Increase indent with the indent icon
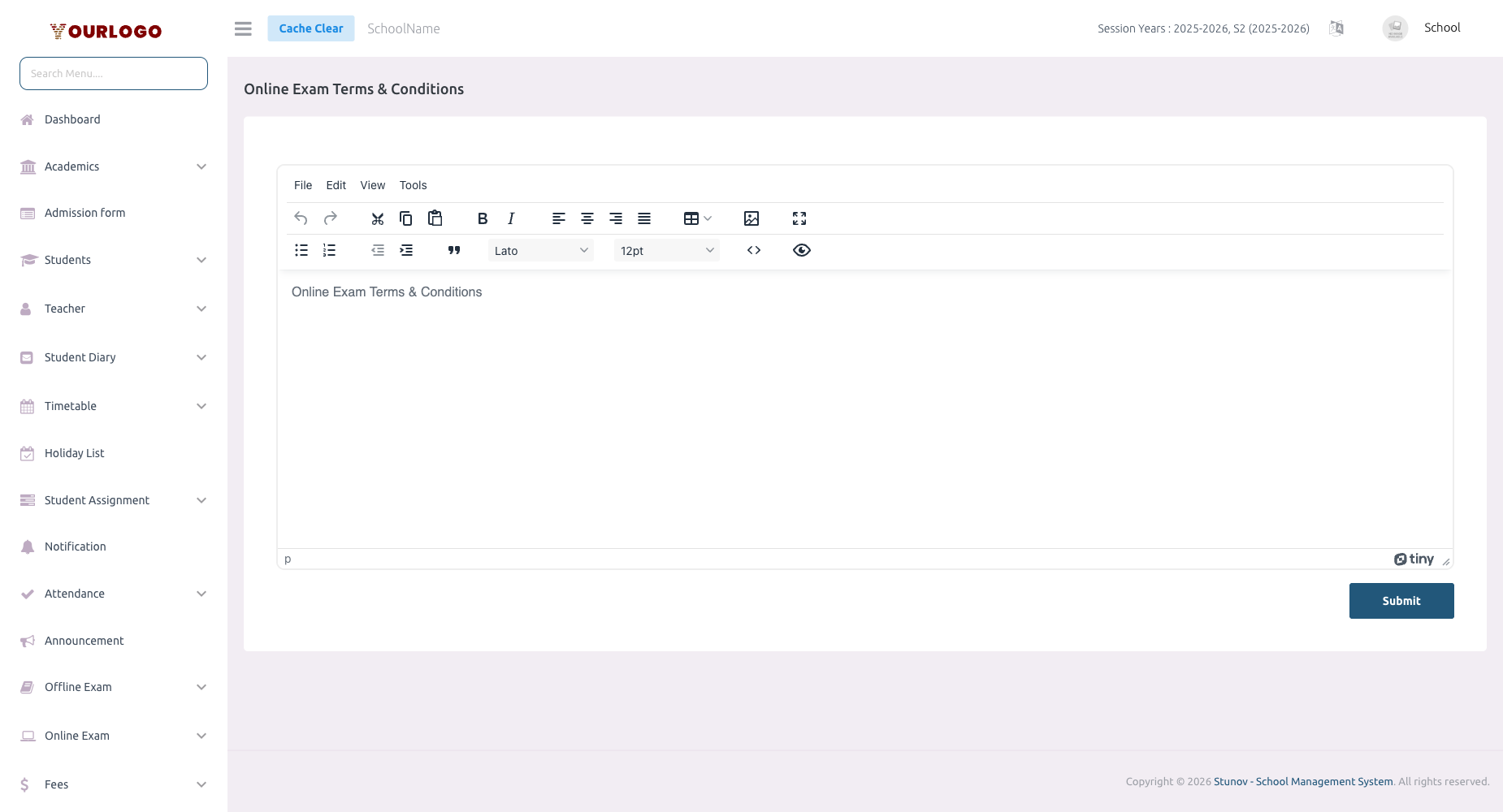Screen dimensions: 1503x812 coord(406,250)
